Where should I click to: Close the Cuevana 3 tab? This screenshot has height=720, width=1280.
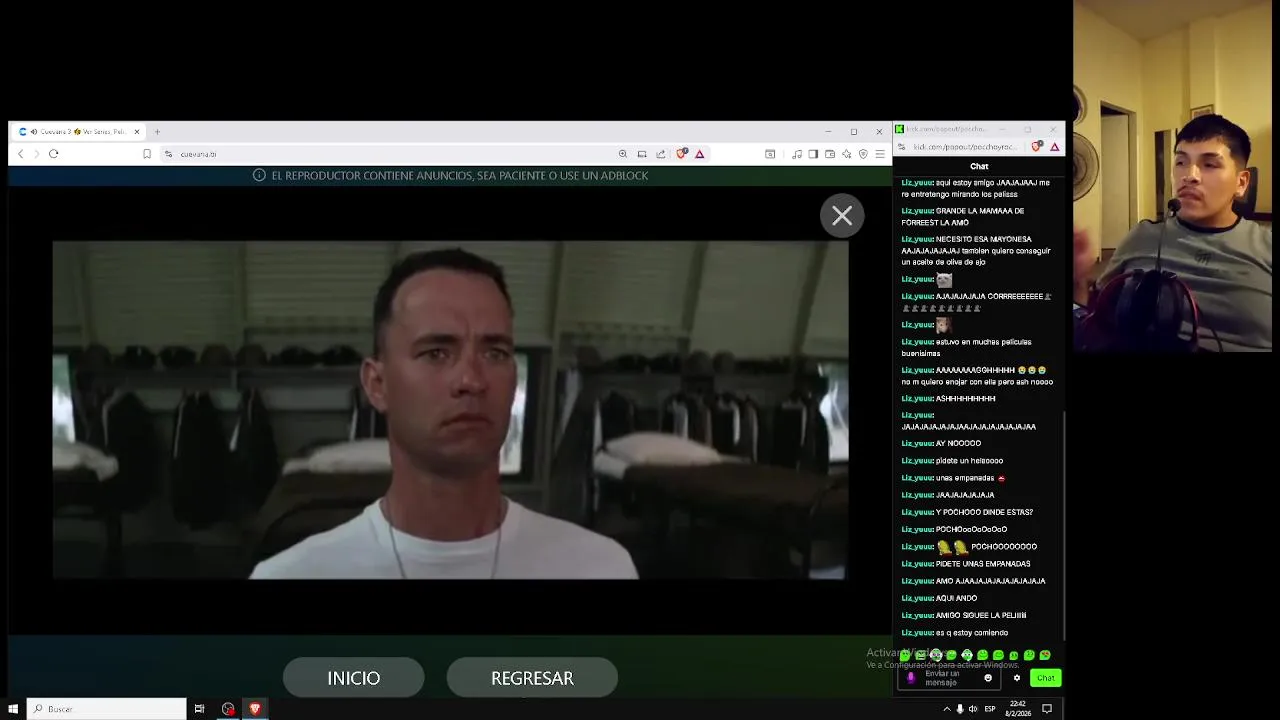[137, 131]
